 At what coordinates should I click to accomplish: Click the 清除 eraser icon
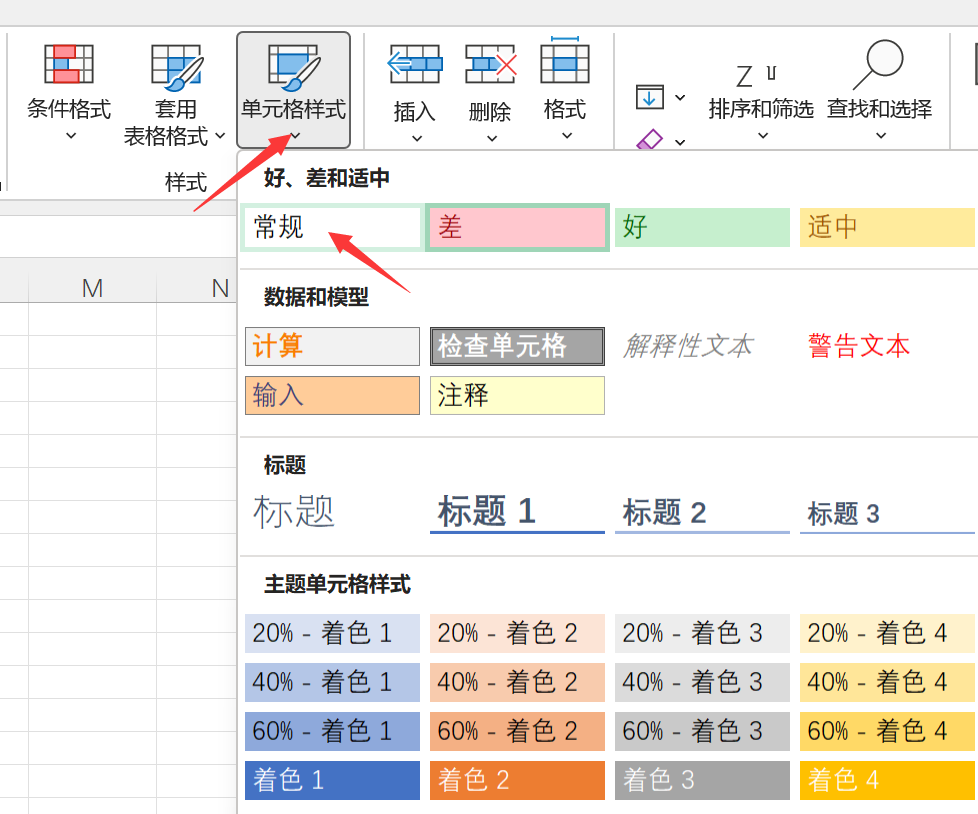pos(651,138)
